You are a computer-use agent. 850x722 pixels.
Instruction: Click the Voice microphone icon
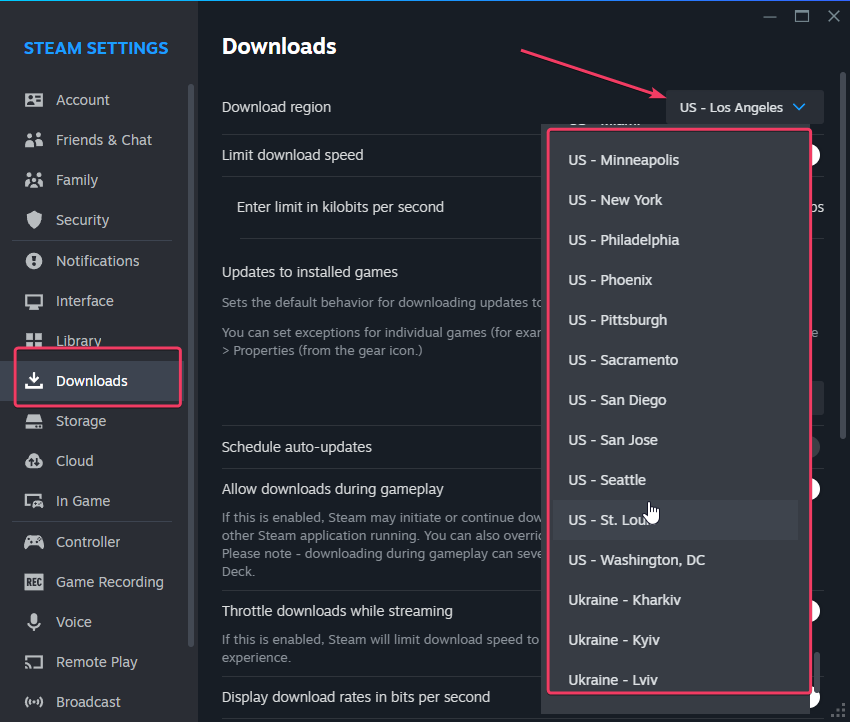click(34, 622)
